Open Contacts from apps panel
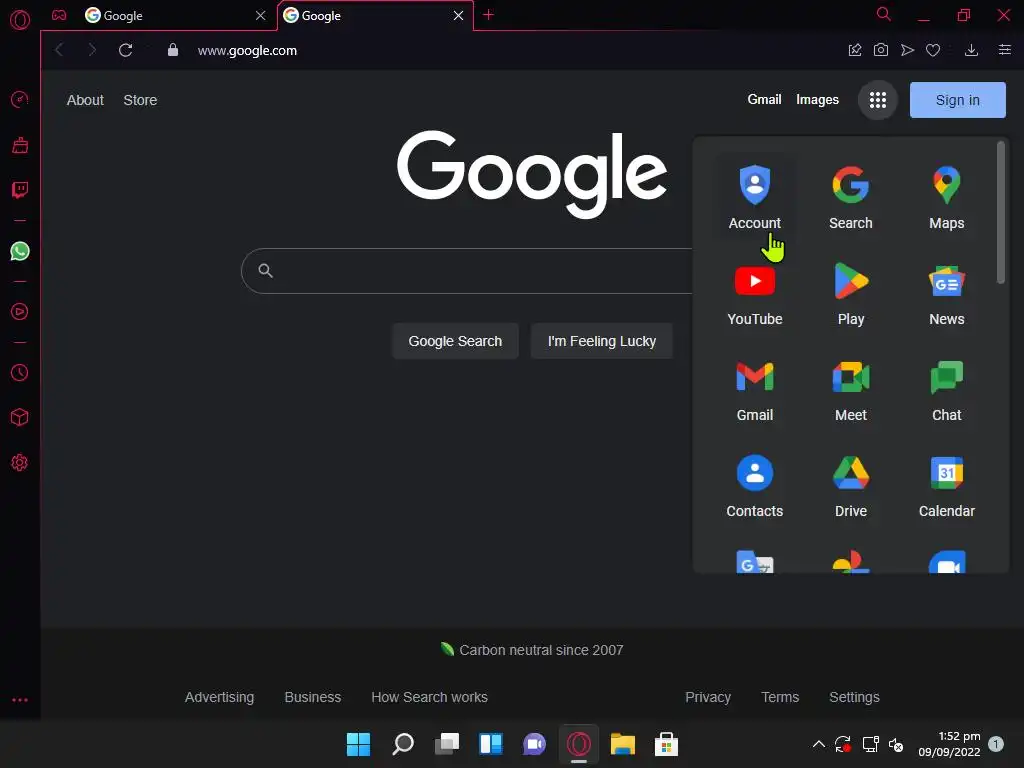 [754, 485]
